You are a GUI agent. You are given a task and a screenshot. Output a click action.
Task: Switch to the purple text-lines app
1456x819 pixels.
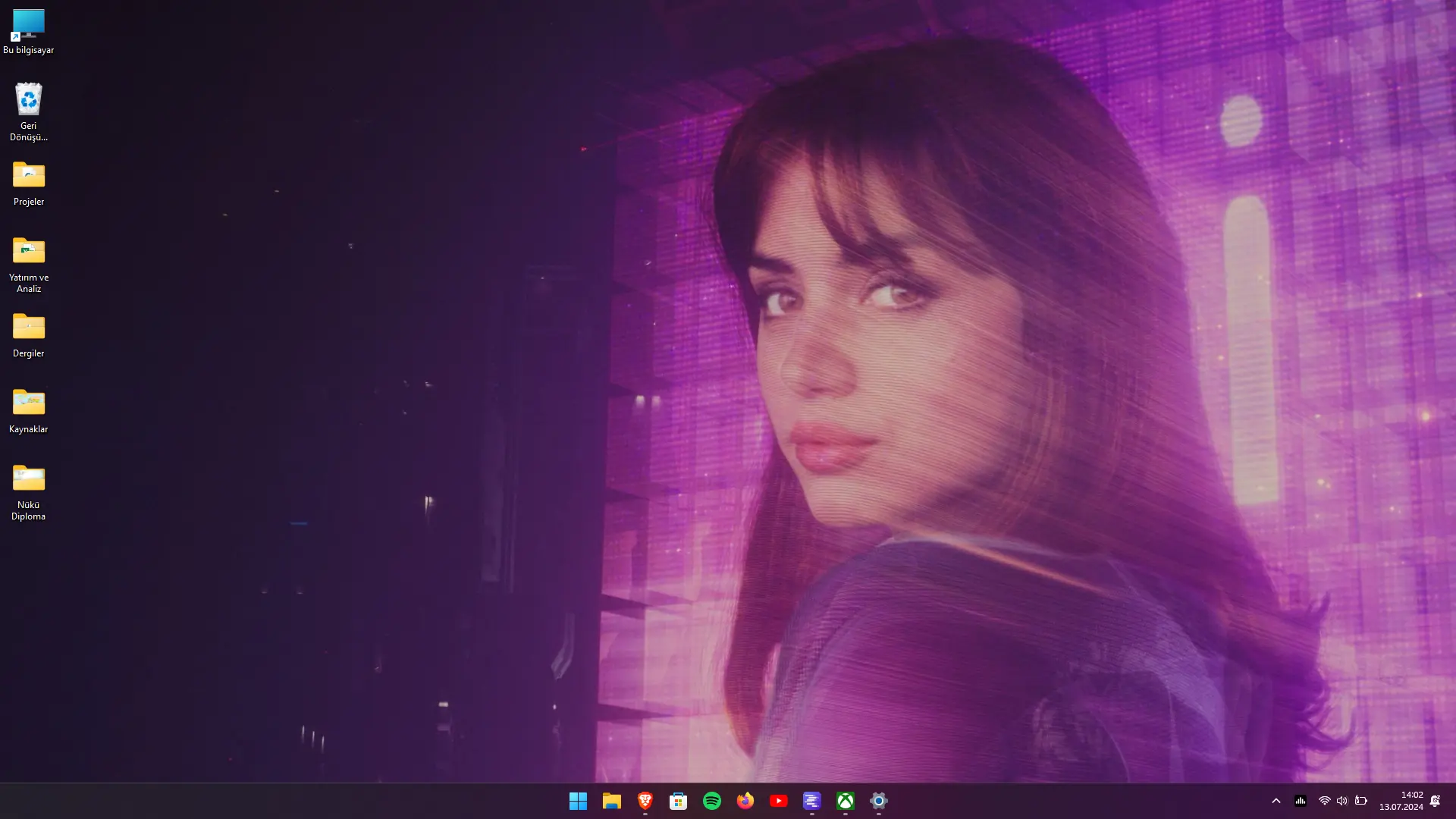coord(811,801)
